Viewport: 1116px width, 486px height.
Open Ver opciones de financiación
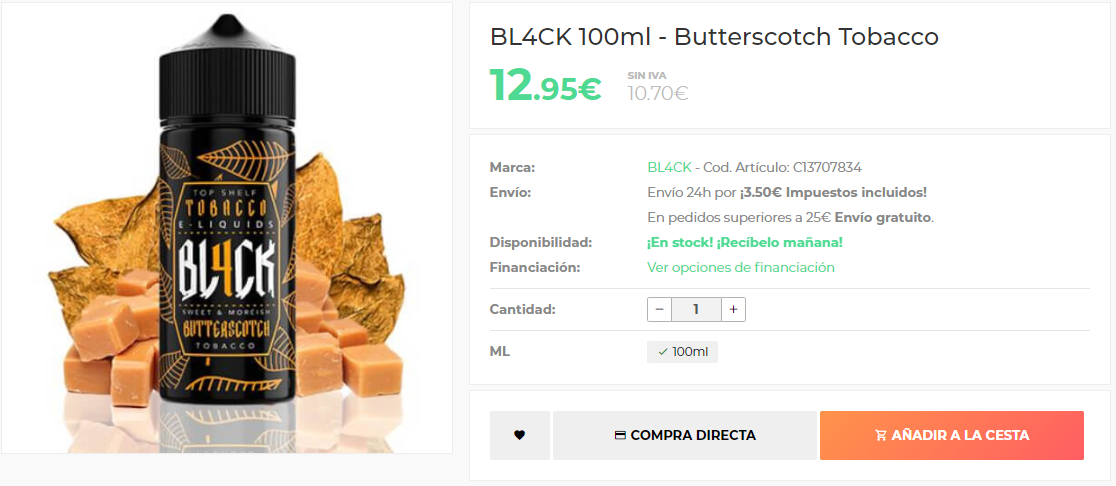(x=741, y=268)
